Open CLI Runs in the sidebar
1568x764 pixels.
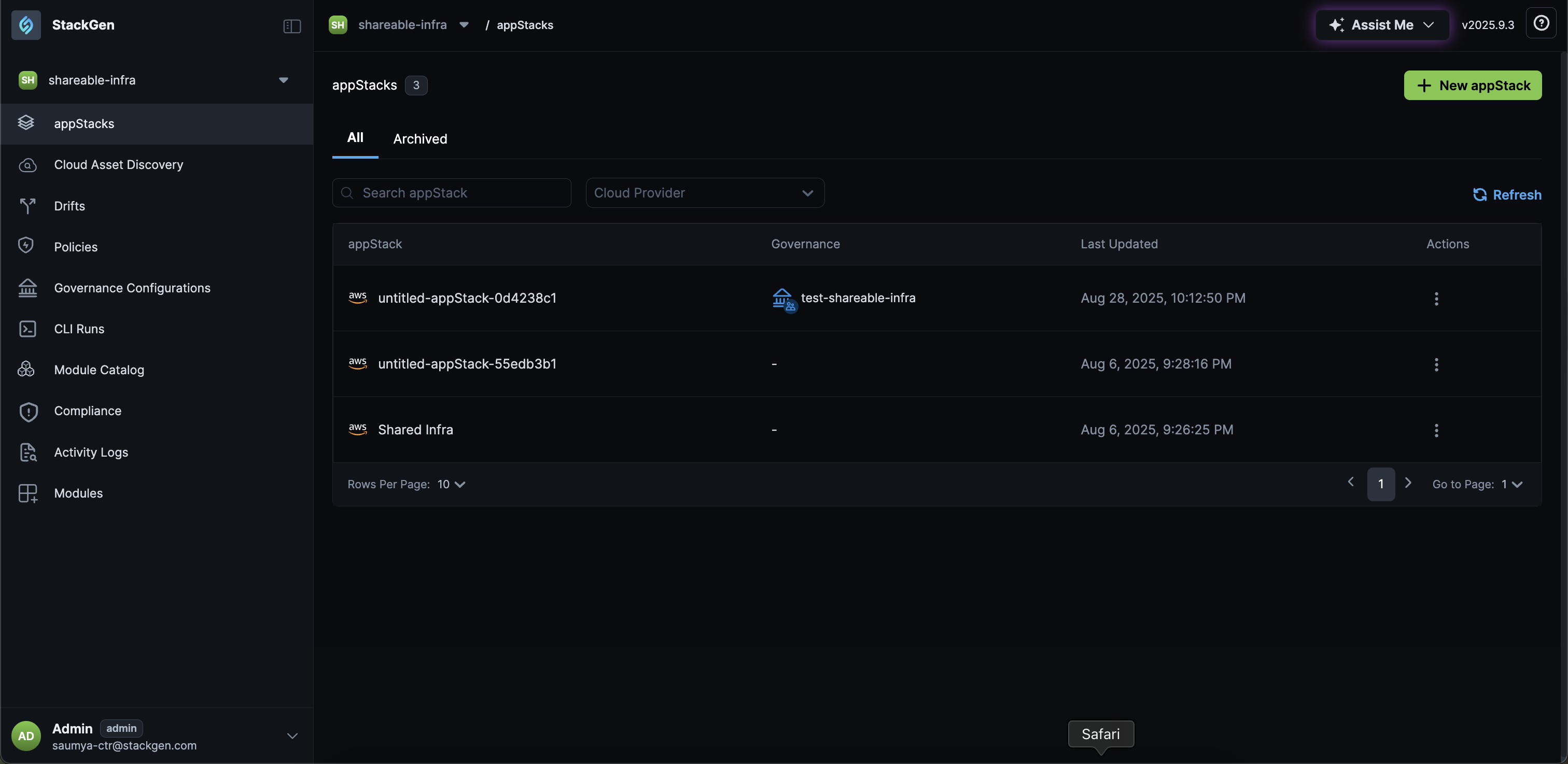pyautogui.click(x=157, y=329)
